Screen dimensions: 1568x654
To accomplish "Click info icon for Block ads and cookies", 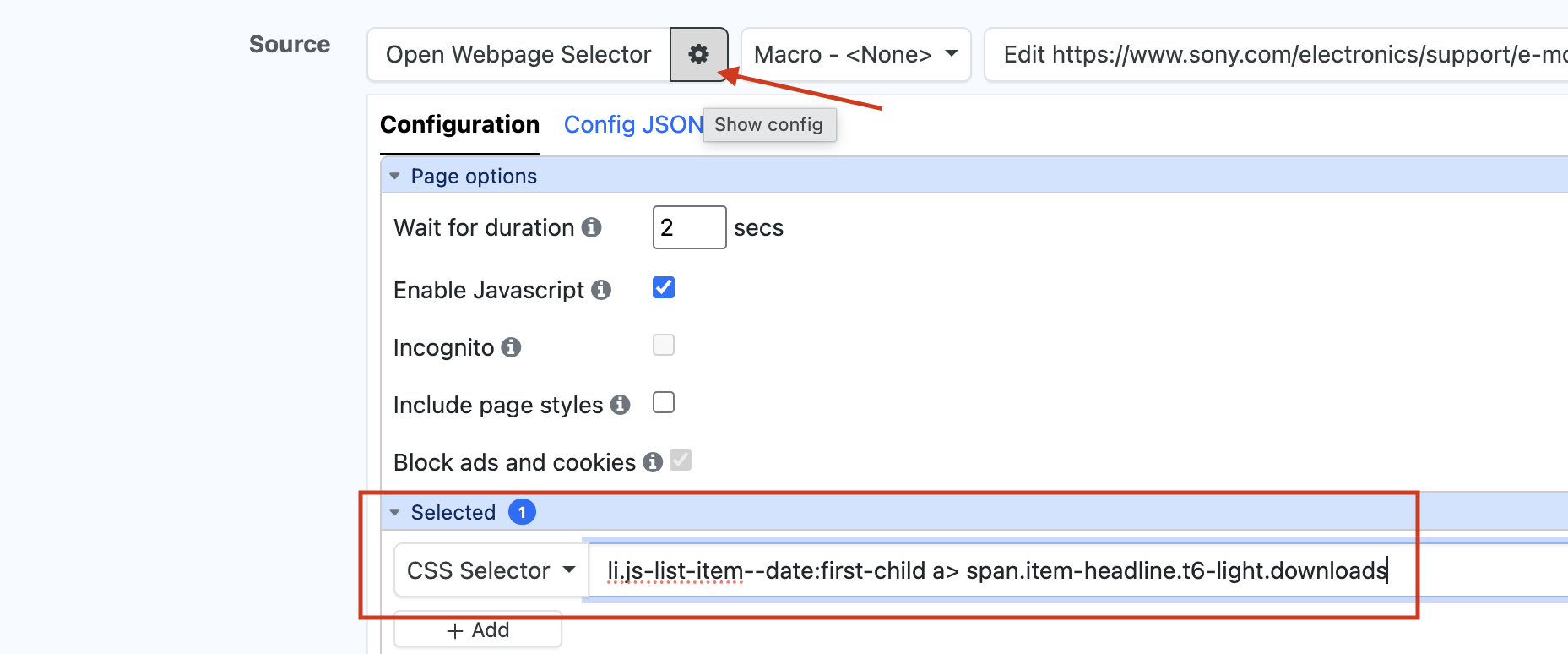I will (x=653, y=462).
